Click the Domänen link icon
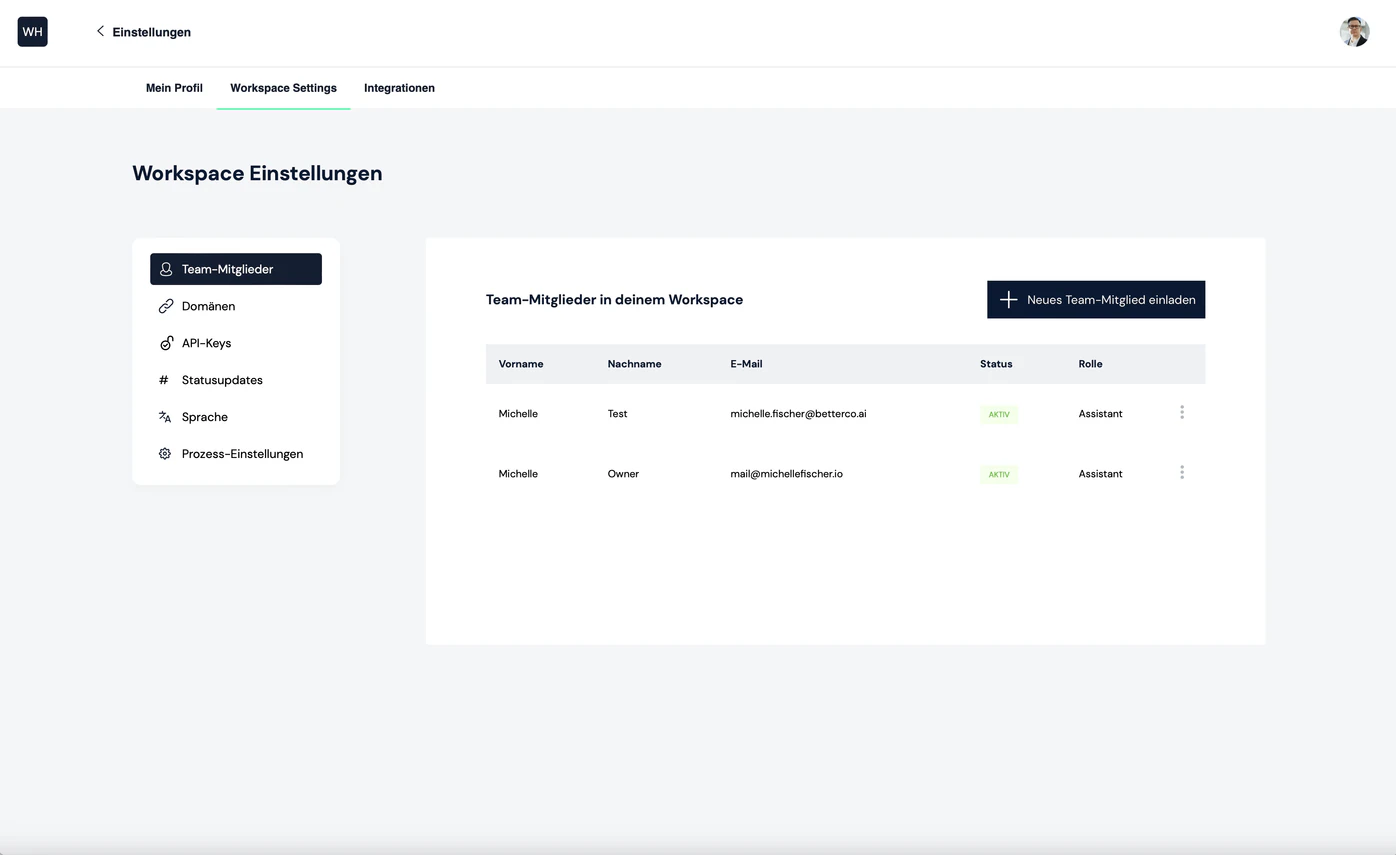1396x855 pixels. tap(166, 306)
